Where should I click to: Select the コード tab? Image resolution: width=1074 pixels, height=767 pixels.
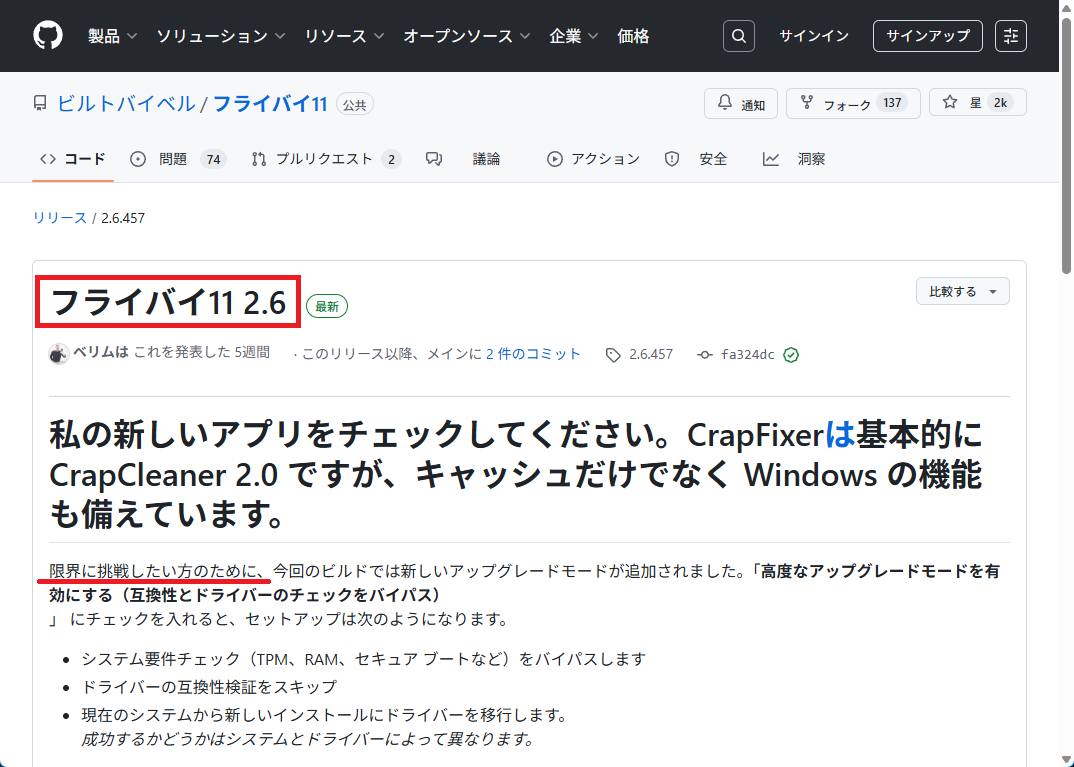pyautogui.click(x=73, y=159)
